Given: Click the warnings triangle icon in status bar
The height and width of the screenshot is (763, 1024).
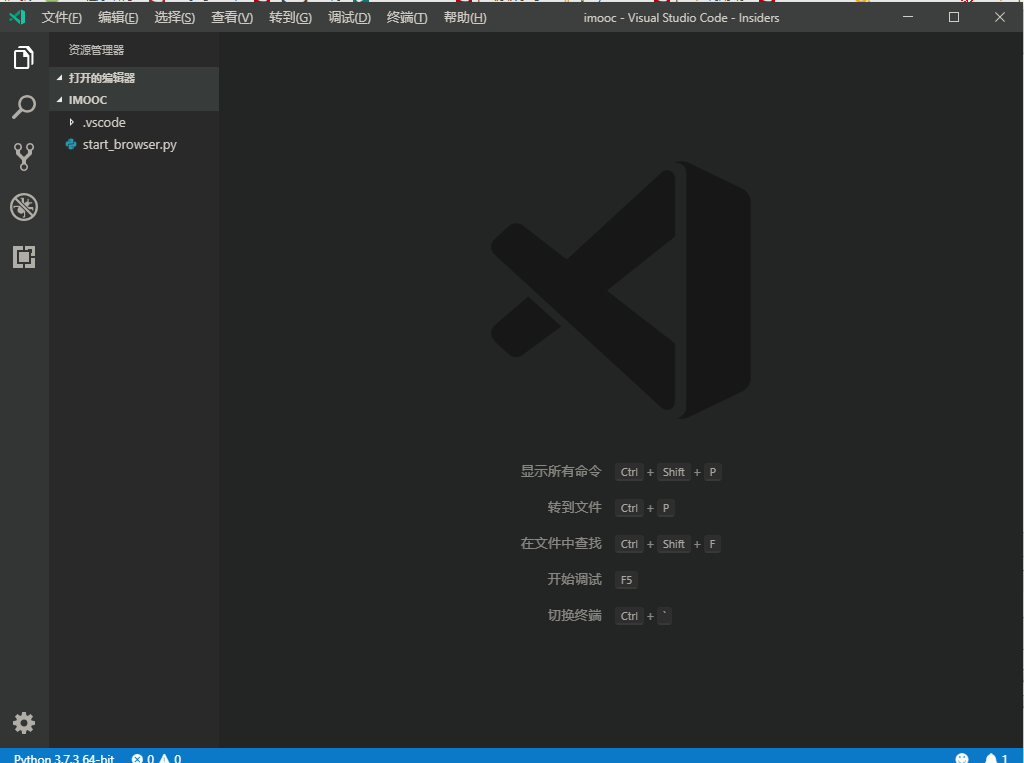Looking at the screenshot, I should pyautogui.click(x=164, y=758).
